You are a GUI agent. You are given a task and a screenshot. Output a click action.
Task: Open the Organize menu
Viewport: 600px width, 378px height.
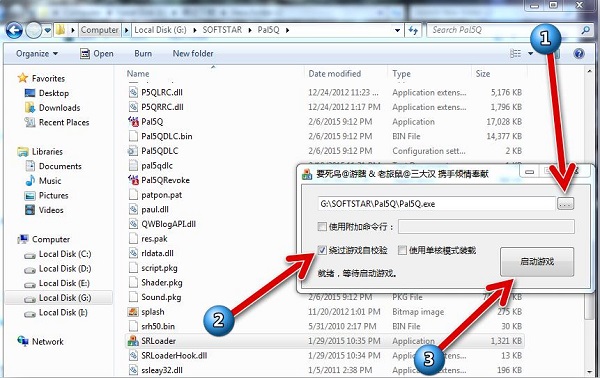37,54
